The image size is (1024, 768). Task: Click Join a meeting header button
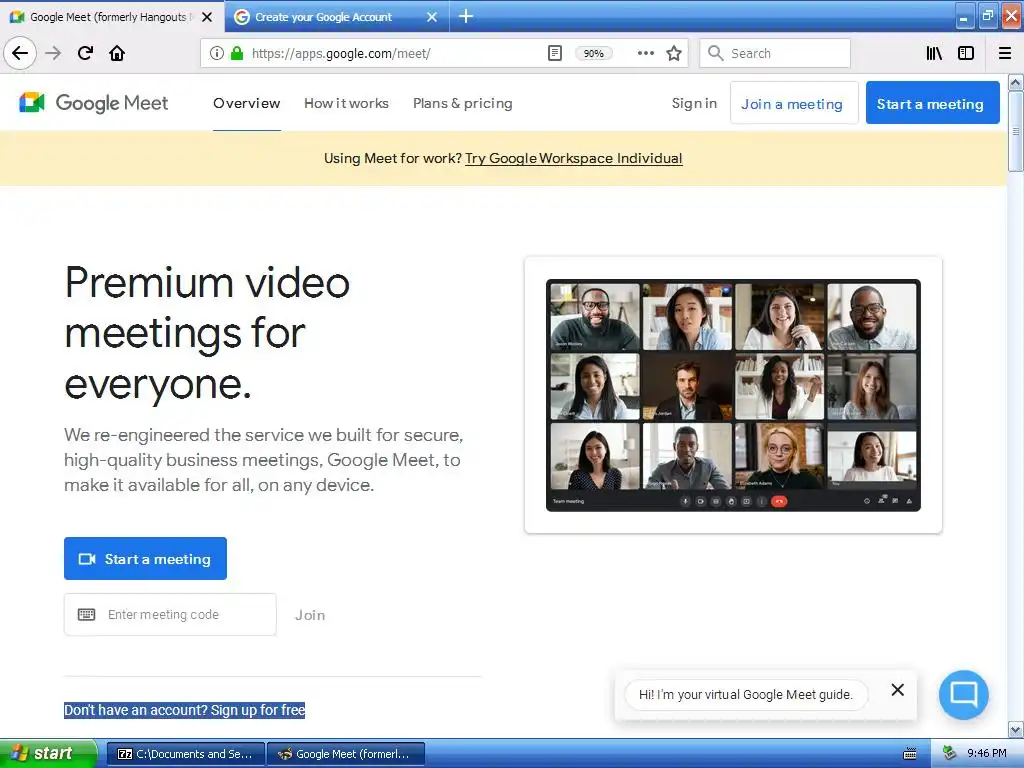point(793,103)
